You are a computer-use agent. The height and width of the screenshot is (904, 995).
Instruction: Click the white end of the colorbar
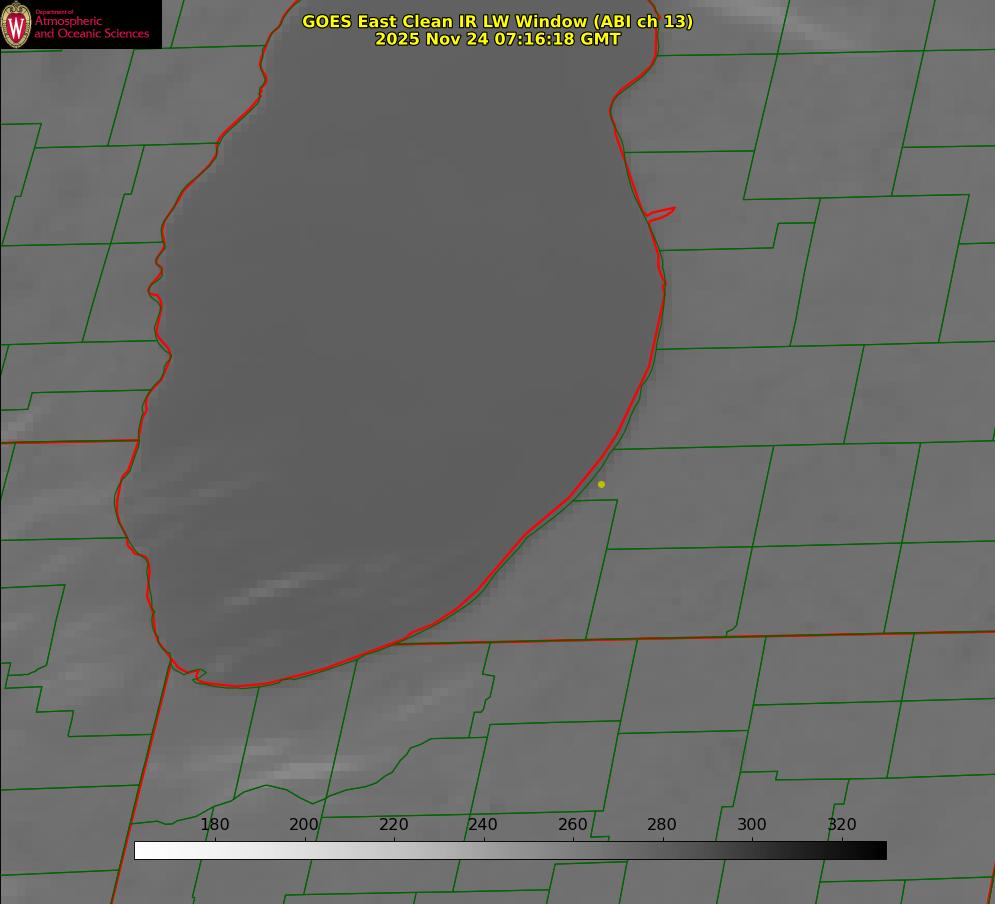[x=142, y=850]
